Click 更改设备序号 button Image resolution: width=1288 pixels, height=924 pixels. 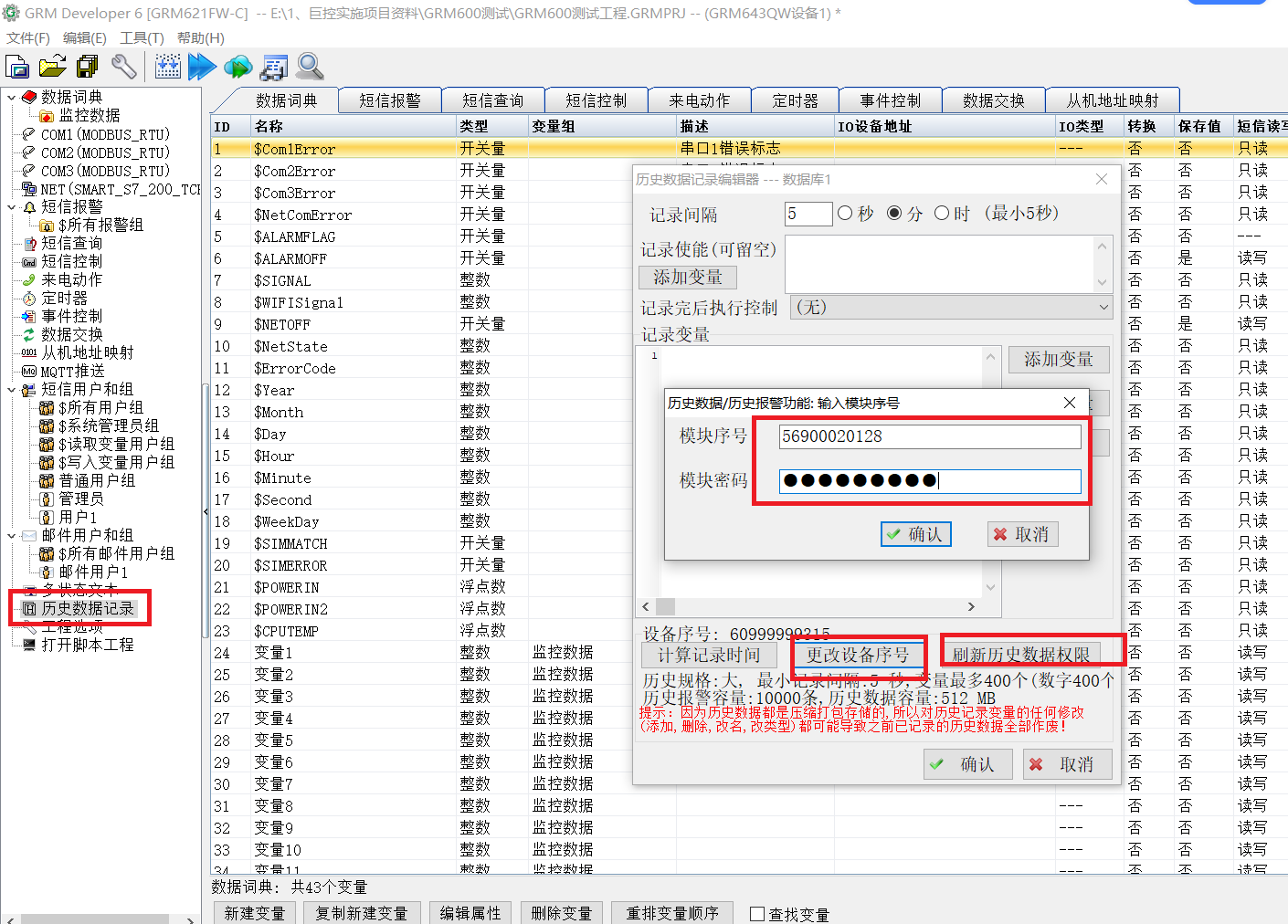[x=858, y=655]
